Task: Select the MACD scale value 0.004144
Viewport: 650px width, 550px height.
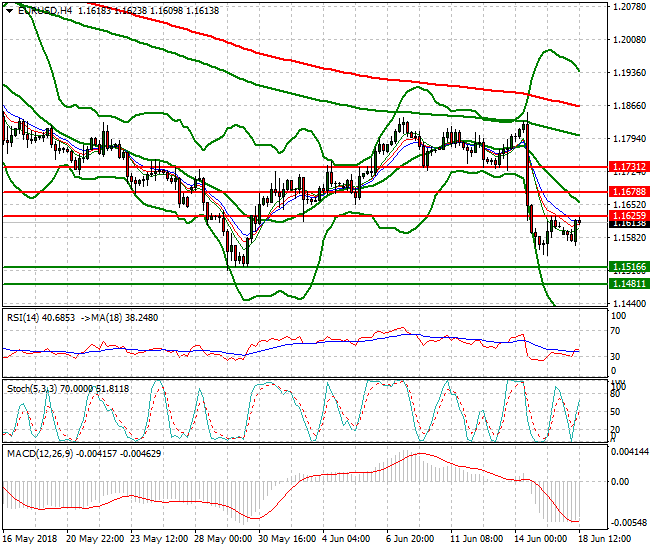Action: pos(630,452)
